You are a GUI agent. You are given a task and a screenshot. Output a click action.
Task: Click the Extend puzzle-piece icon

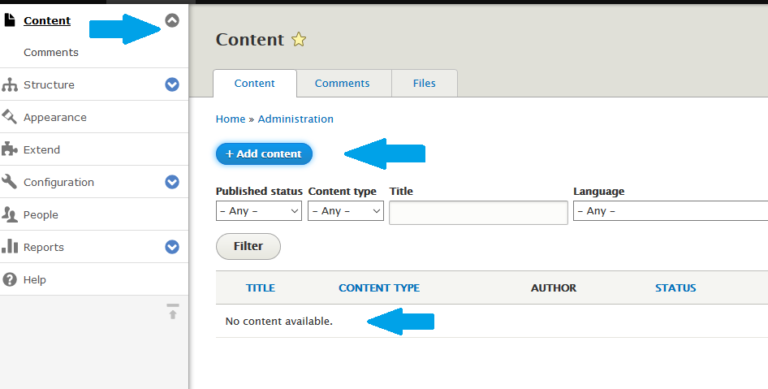point(9,149)
